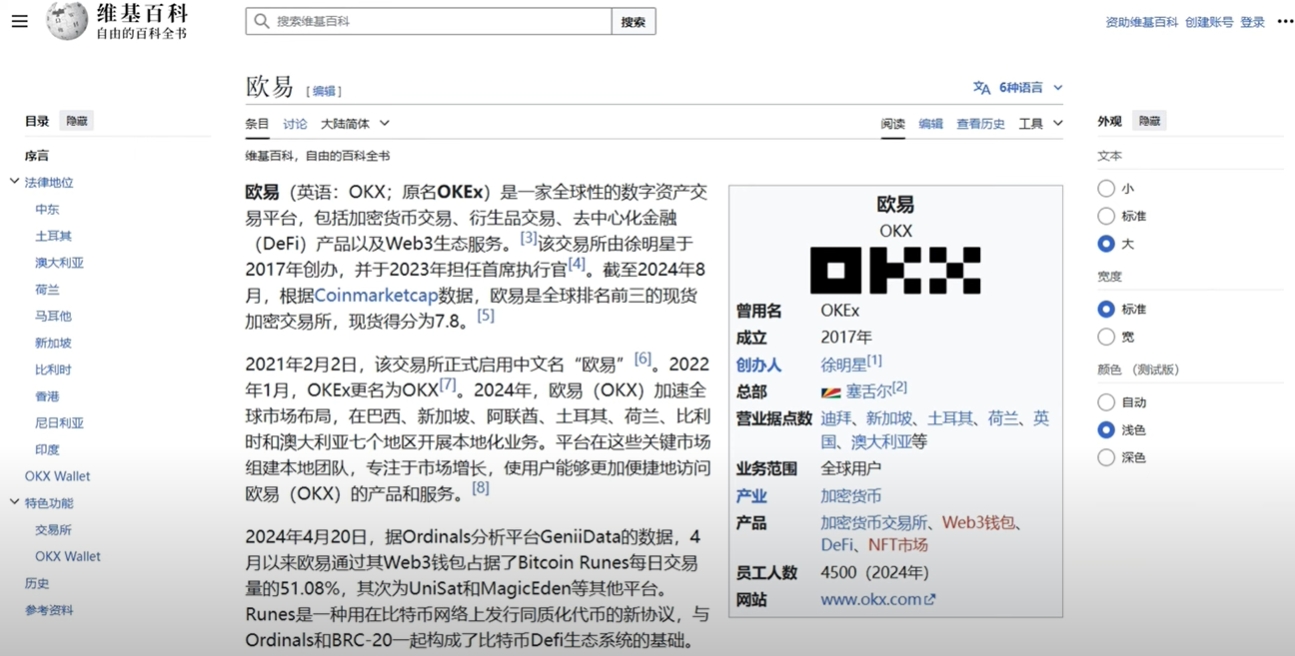Switch to the 讨论 tab
Image resolution: width=1295 pixels, height=656 pixels.
295,124
